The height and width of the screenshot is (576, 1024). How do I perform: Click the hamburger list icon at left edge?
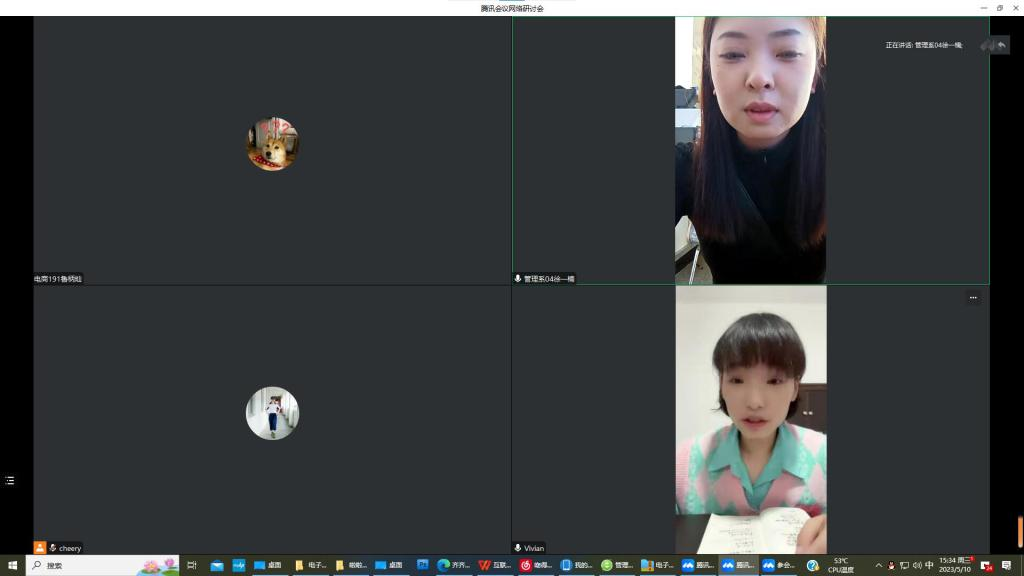coord(10,481)
